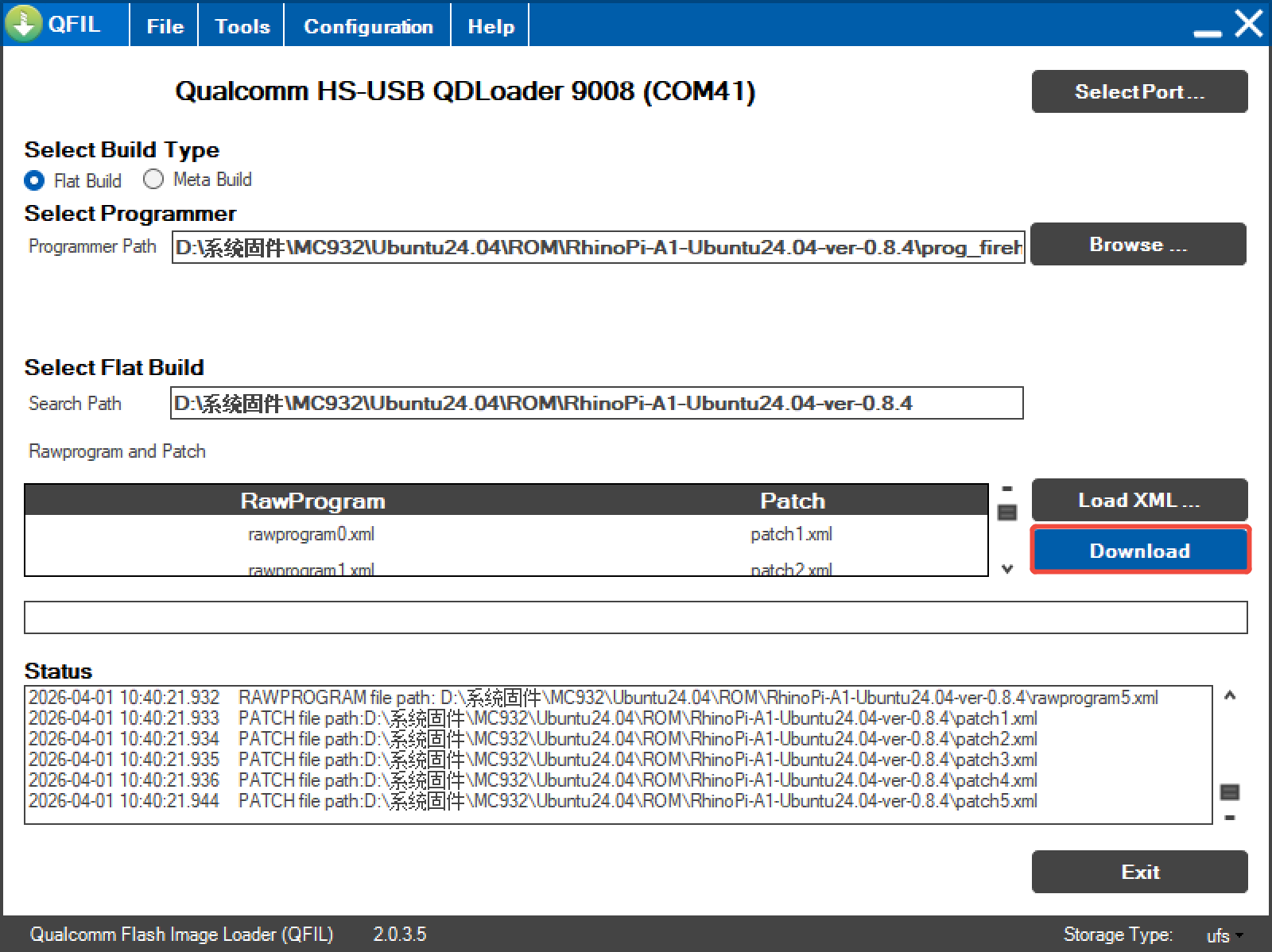Select the Meta Build radio button

tap(153, 180)
